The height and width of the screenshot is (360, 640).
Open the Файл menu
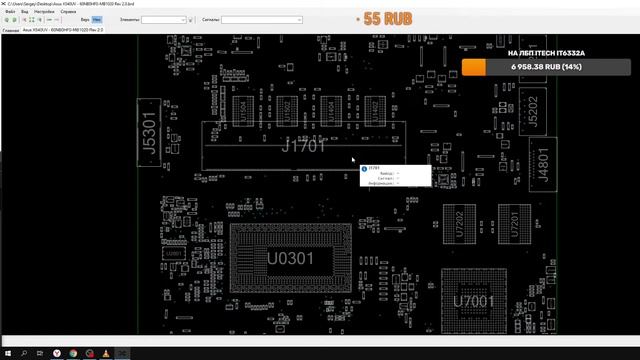10,12
